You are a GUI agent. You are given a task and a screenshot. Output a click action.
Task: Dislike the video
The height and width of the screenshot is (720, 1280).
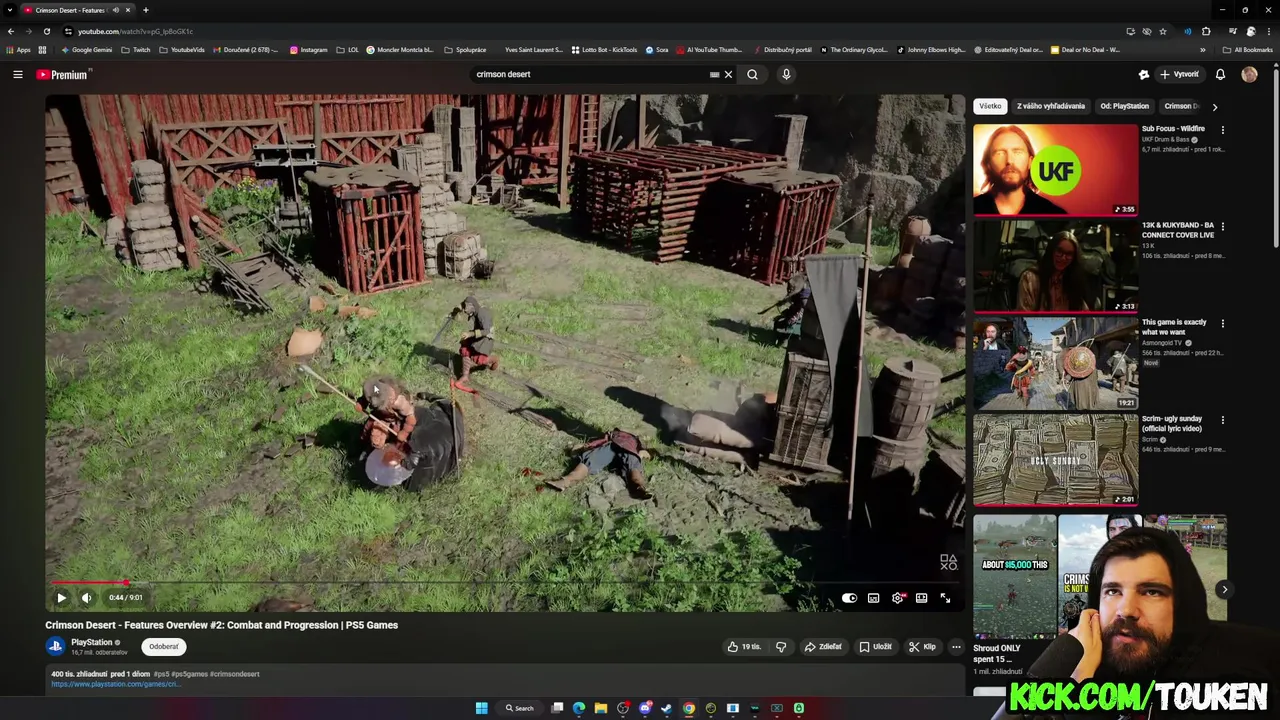pos(781,647)
